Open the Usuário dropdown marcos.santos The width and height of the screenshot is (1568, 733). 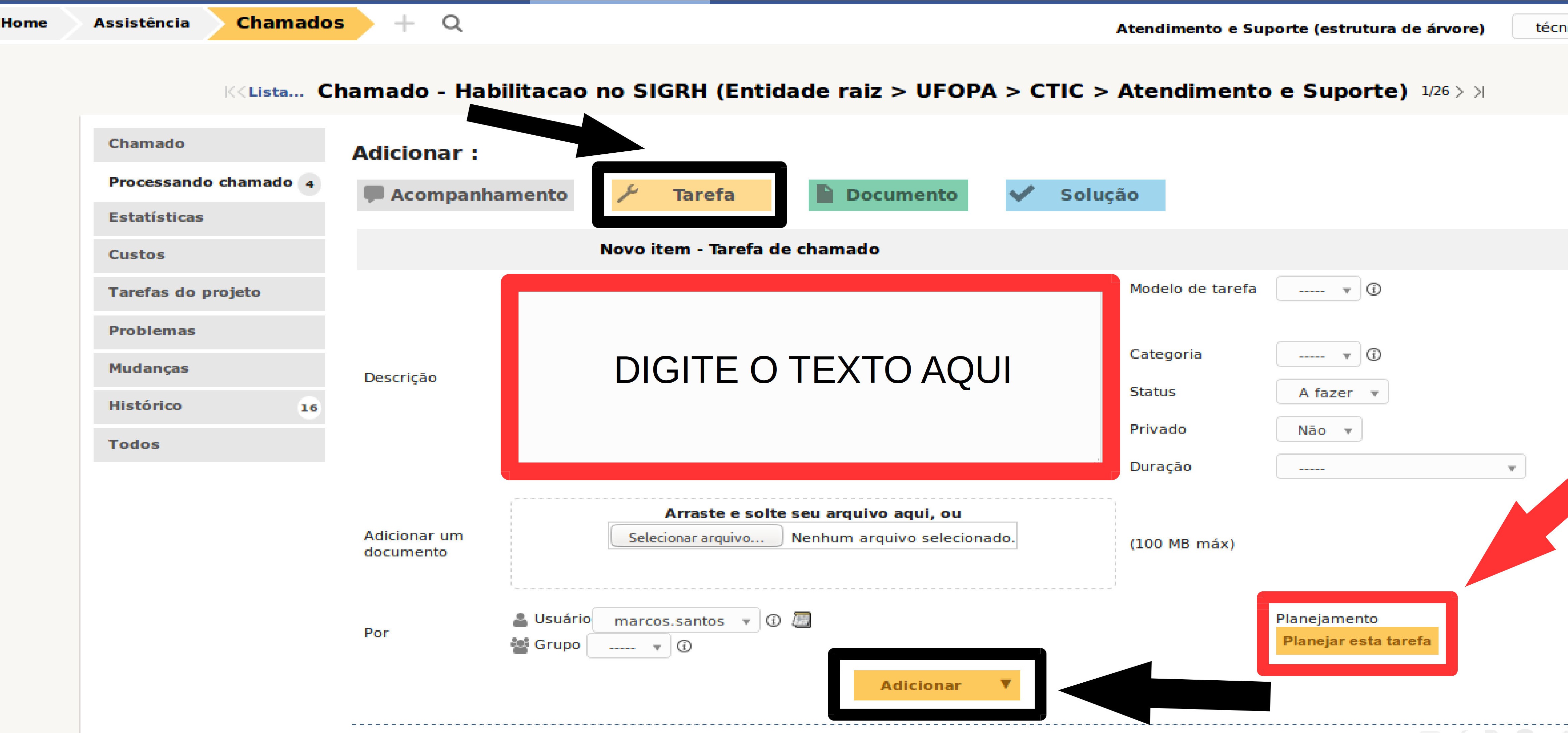pyautogui.click(x=675, y=620)
